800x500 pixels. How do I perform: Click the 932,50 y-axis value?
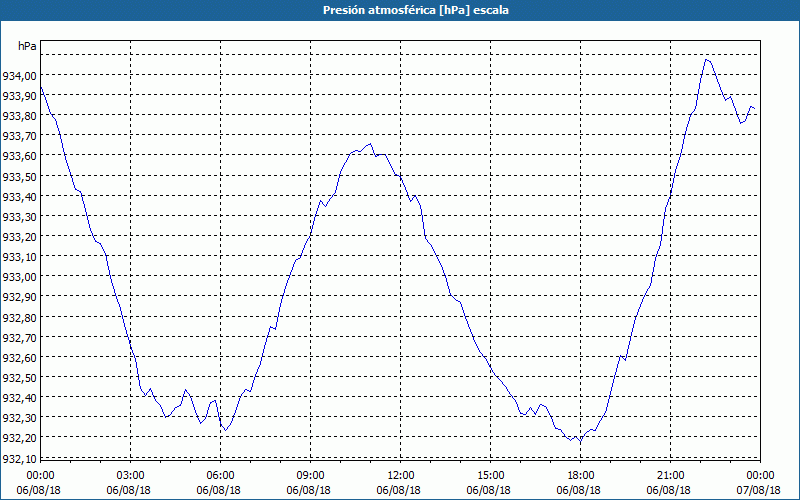19,378
